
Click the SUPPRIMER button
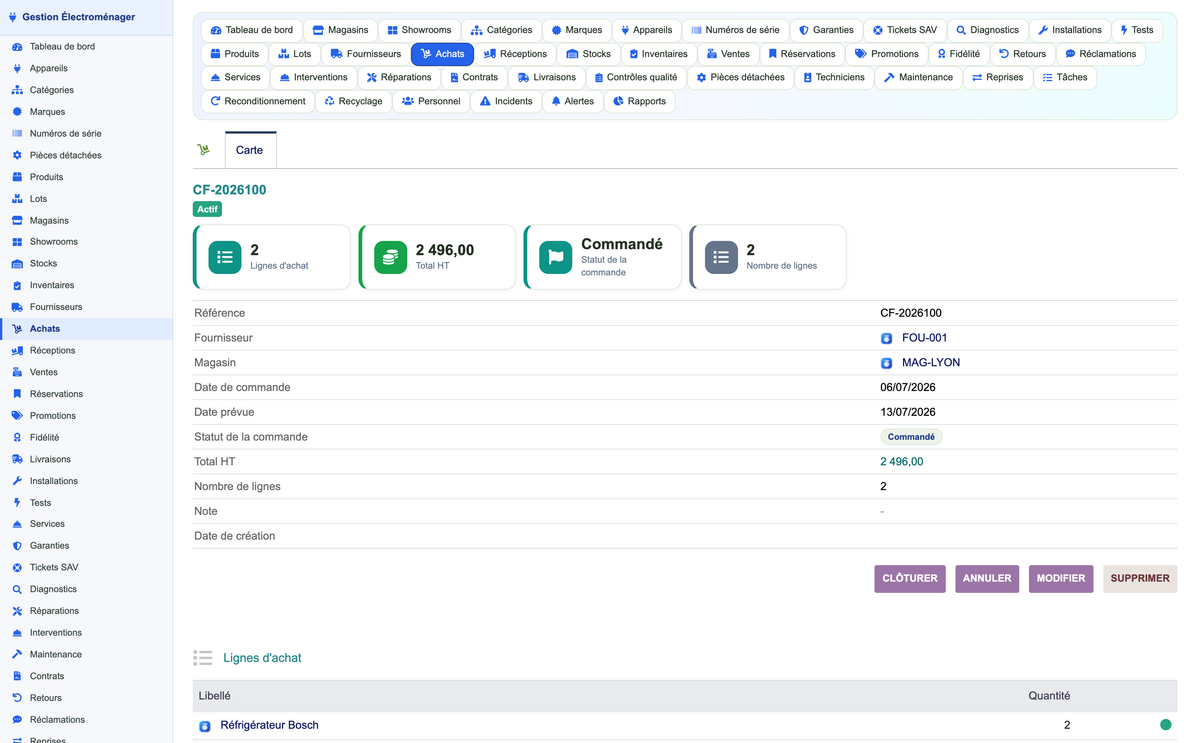(x=1140, y=579)
